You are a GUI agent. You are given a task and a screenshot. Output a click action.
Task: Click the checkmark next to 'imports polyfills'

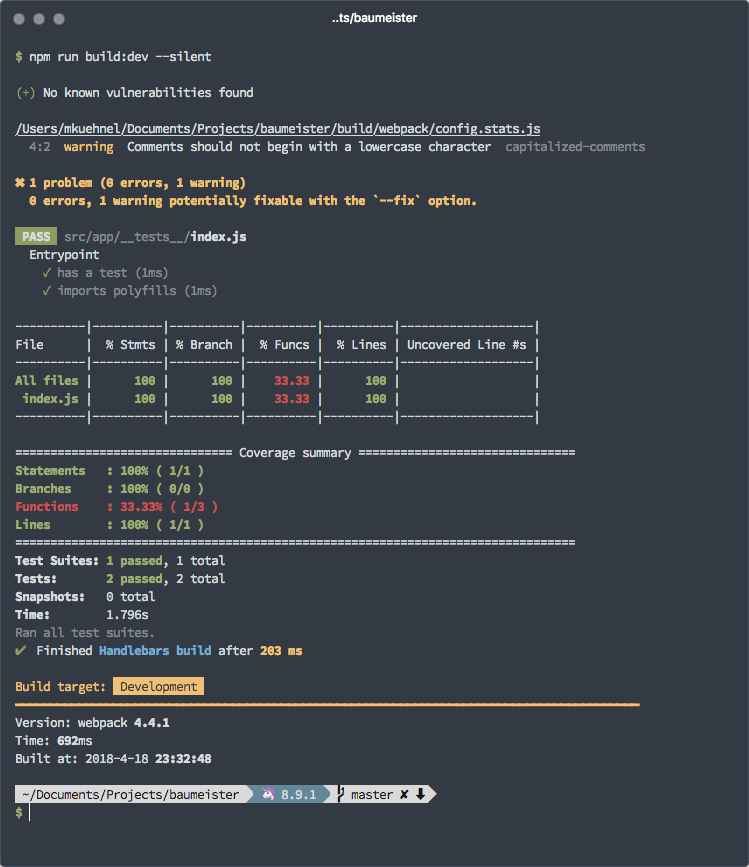pos(46,291)
